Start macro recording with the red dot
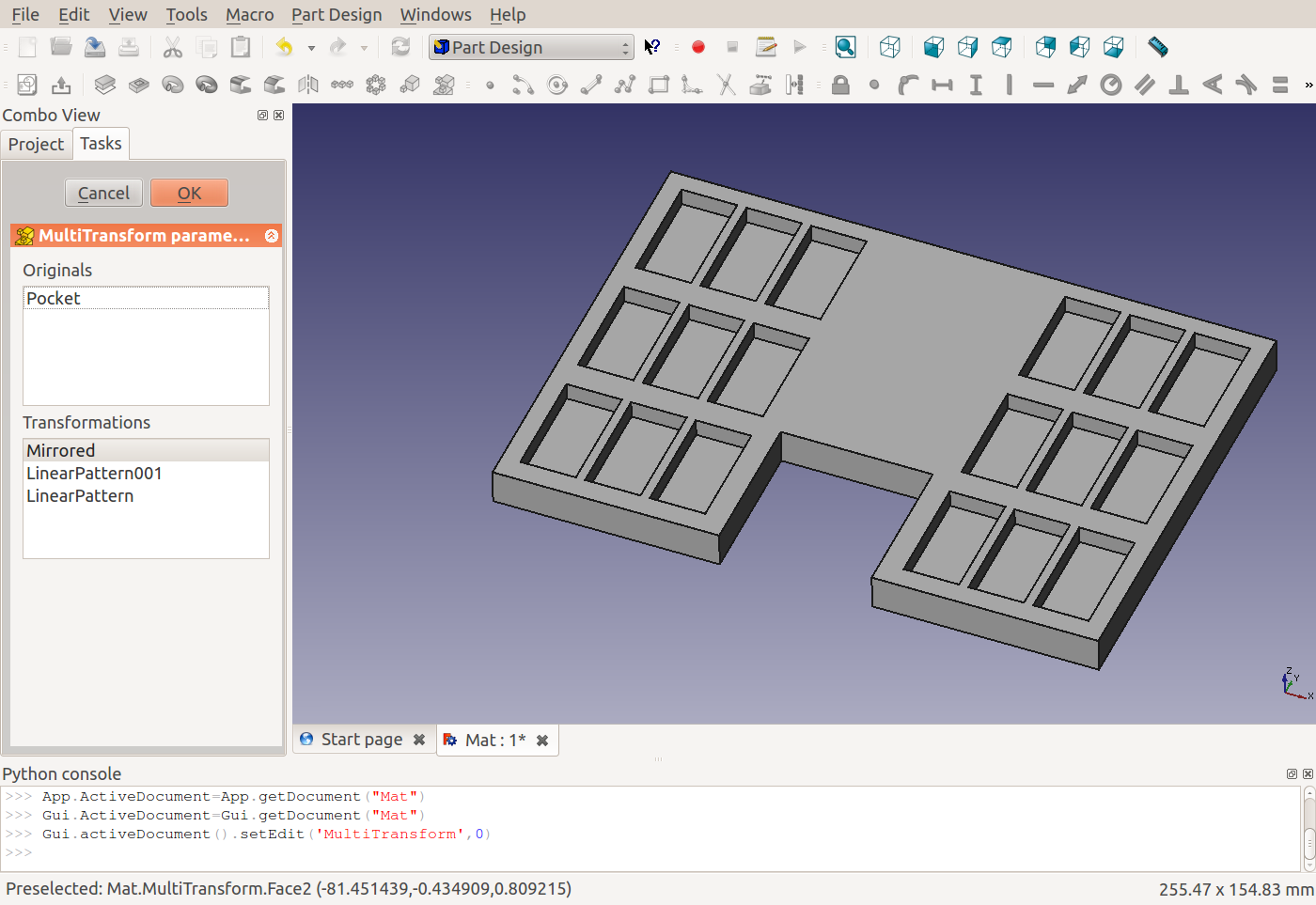This screenshot has height=905, width=1316. [698, 47]
